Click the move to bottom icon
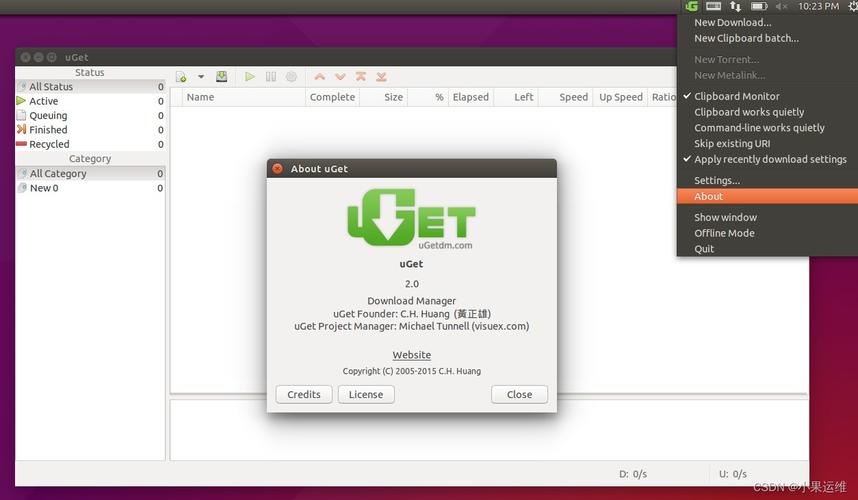The width and height of the screenshot is (858, 500). point(381,77)
